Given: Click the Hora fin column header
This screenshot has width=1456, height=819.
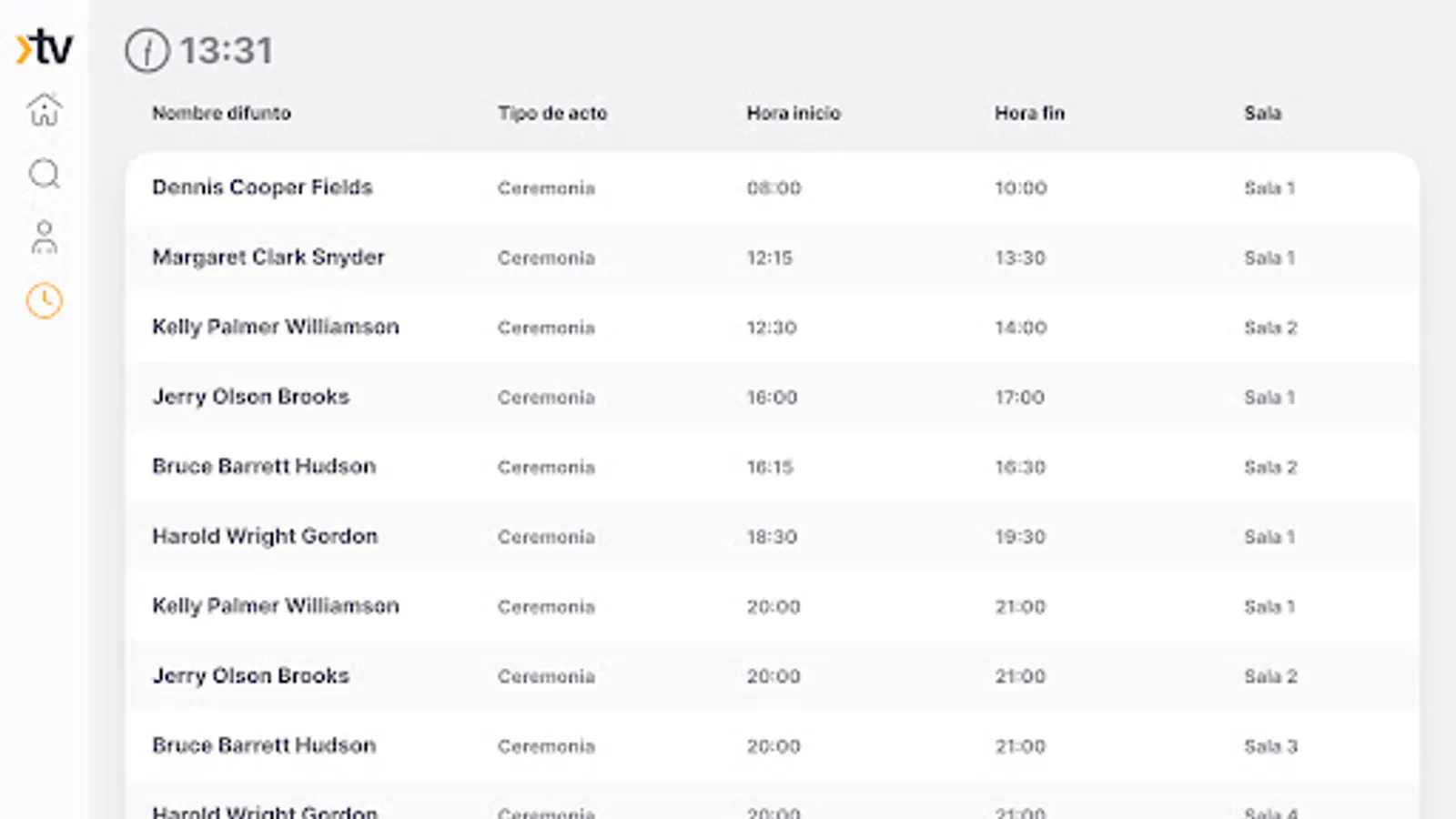Looking at the screenshot, I should (x=1028, y=114).
